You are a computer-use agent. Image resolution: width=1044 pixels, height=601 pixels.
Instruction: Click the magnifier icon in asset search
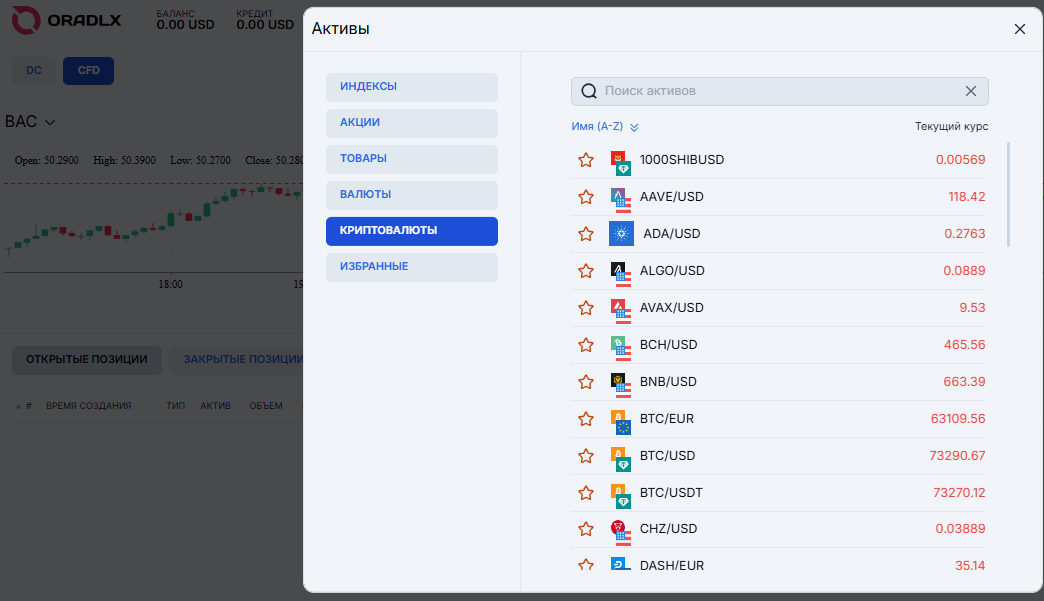click(x=589, y=91)
